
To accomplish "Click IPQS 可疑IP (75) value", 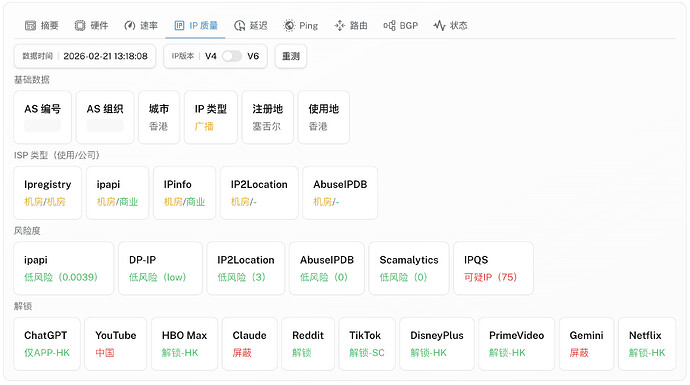I will tap(490, 277).
